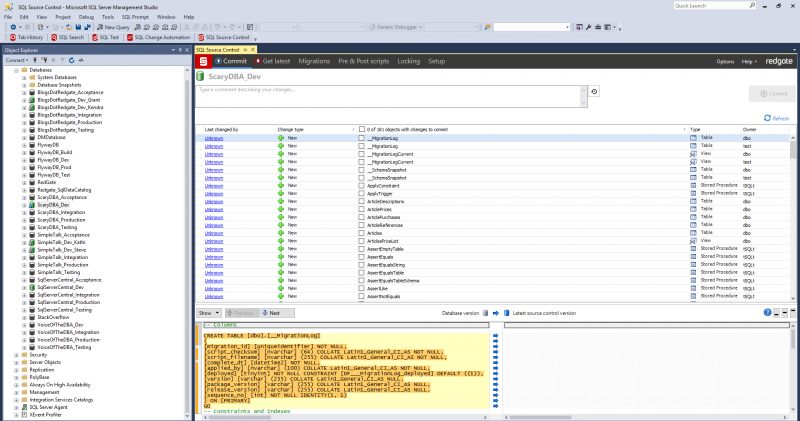800x421 pixels.
Task: Select the AssertEqualsString checkbox
Action: [x=361, y=265]
